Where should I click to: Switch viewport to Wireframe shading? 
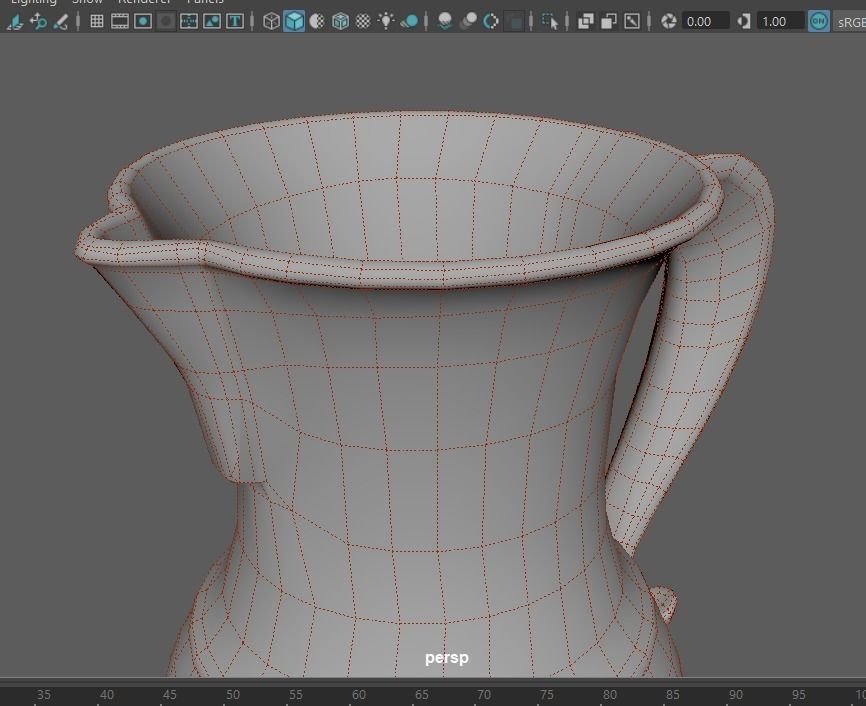(271, 22)
